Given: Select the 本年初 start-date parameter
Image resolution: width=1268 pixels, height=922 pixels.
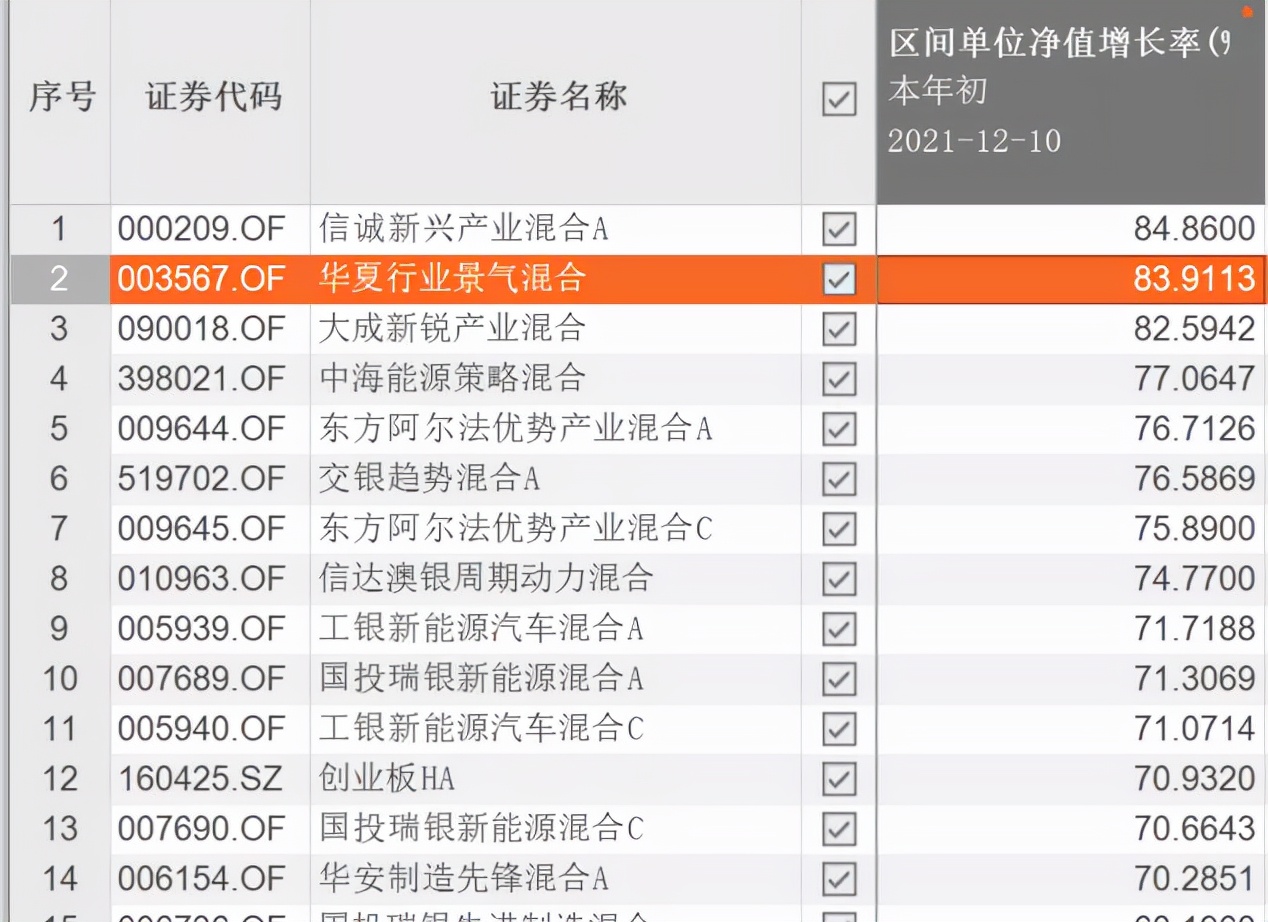Looking at the screenshot, I should point(938,91).
